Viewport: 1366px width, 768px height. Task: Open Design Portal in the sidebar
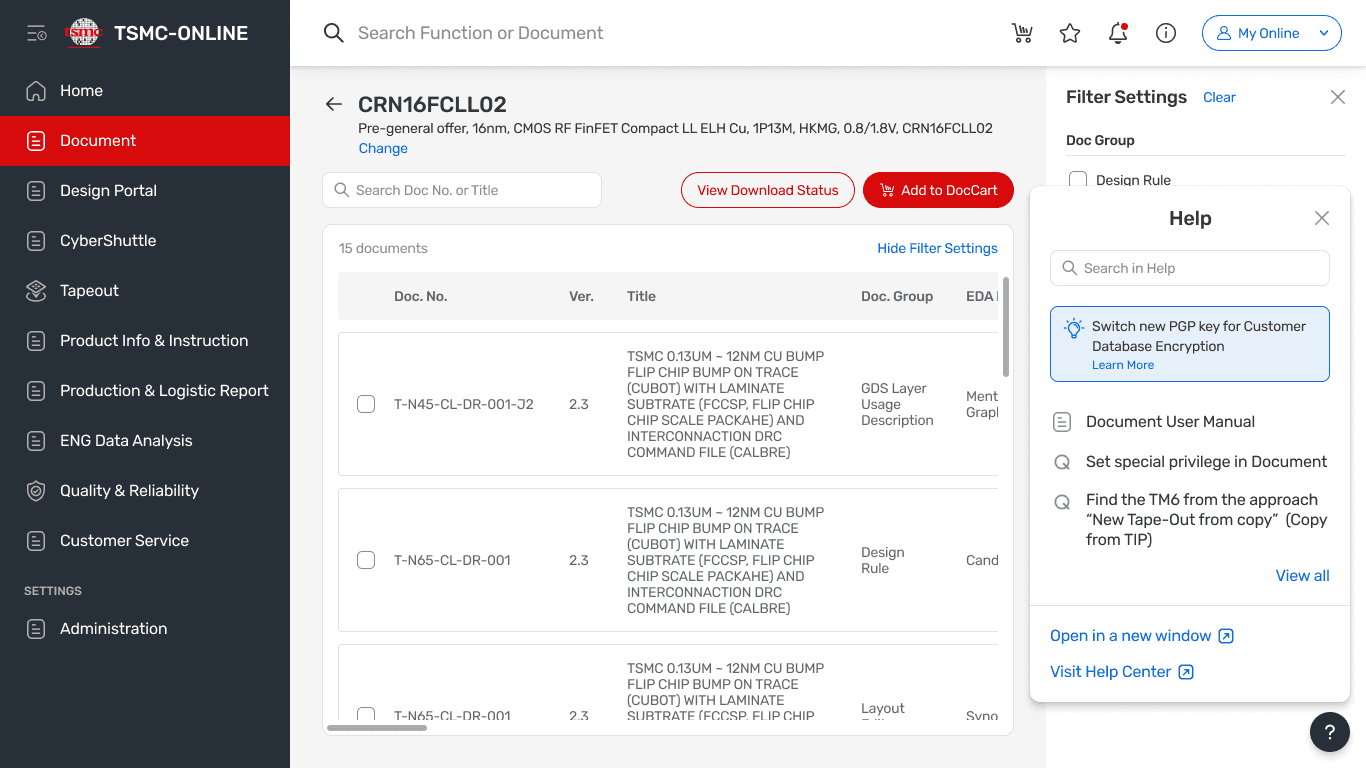pos(145,191)
